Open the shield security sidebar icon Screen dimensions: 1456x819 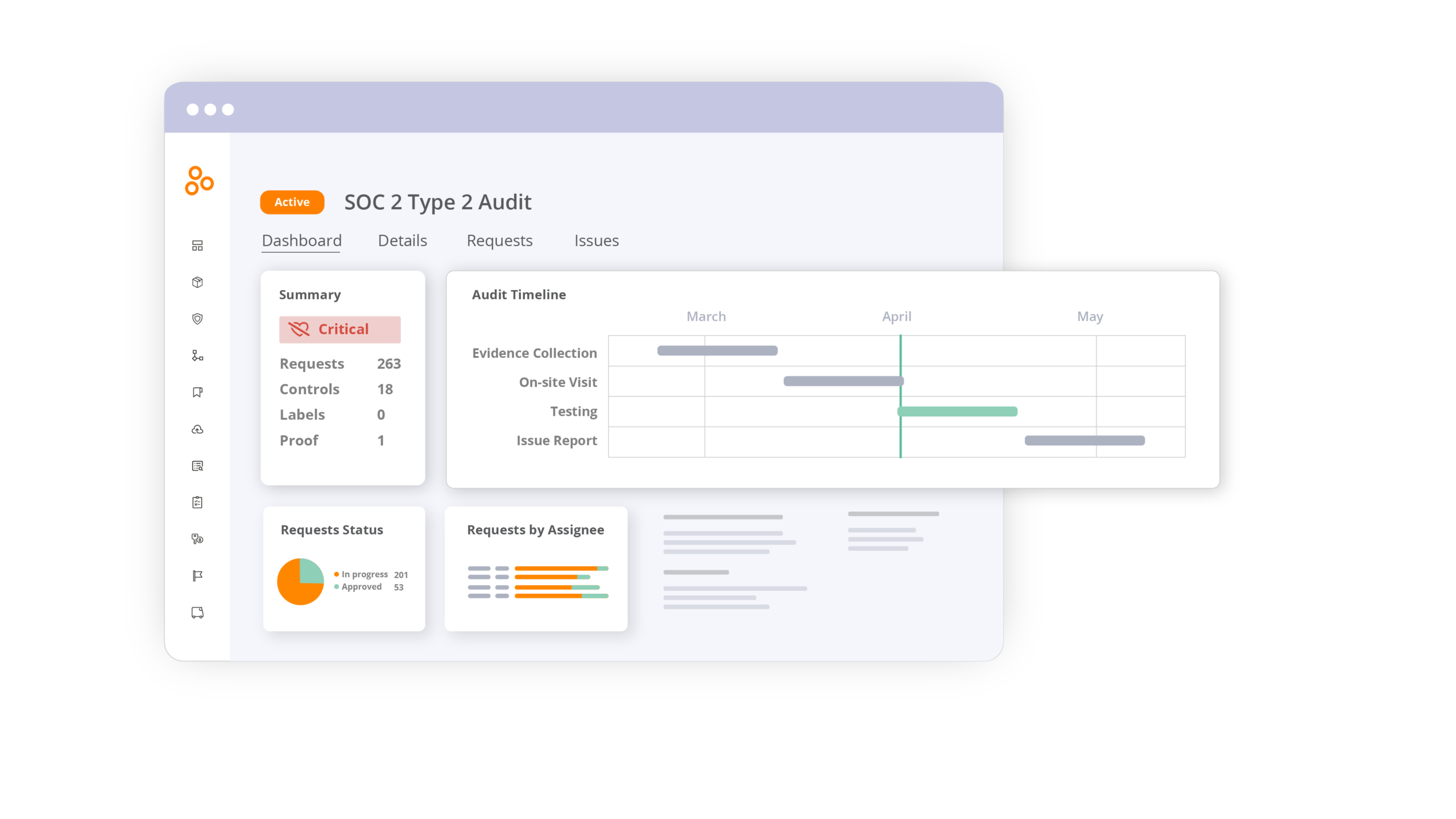[x=197, y=319]
